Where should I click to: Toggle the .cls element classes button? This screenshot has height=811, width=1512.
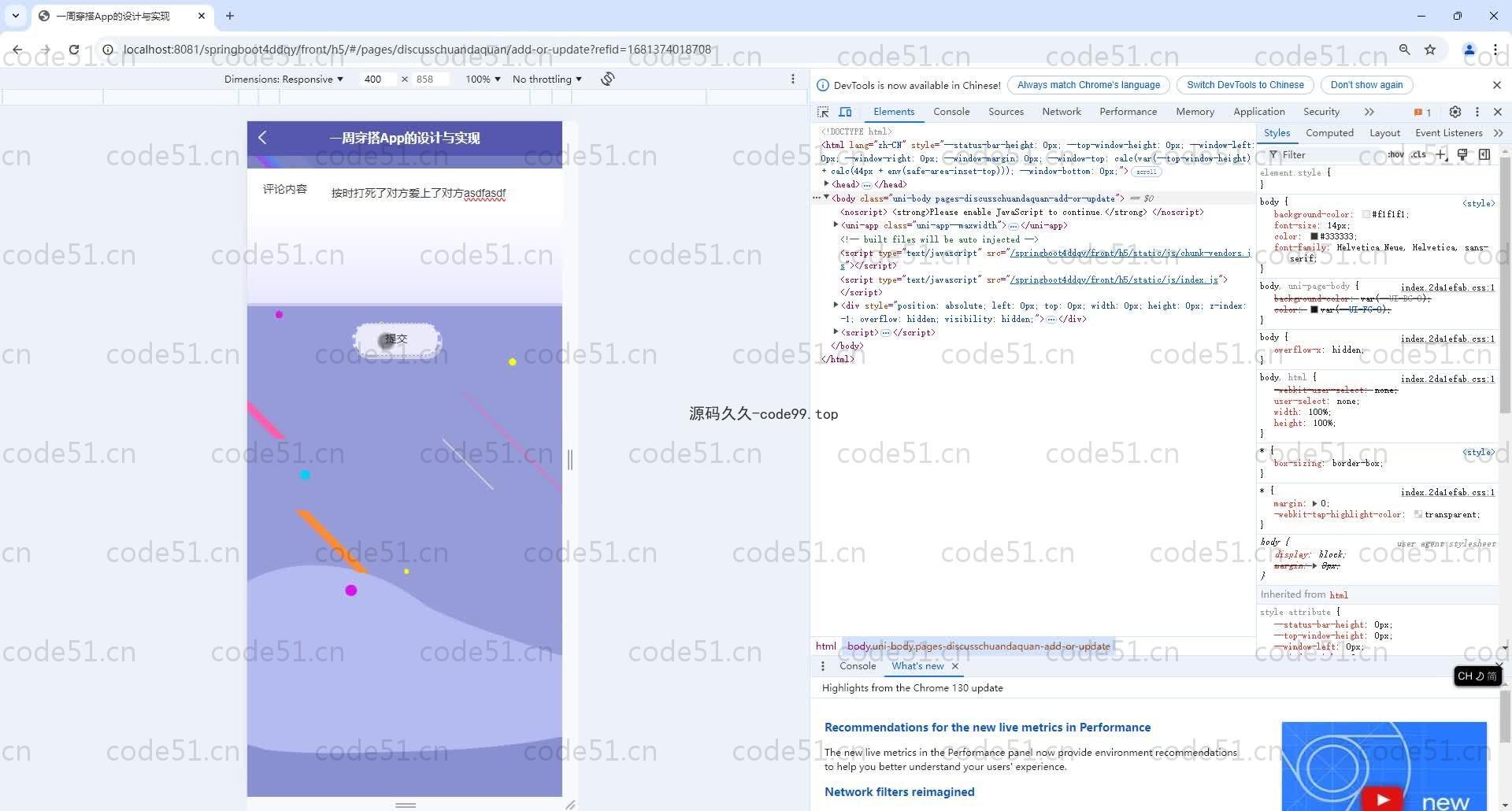click(x=1419, y=154)
